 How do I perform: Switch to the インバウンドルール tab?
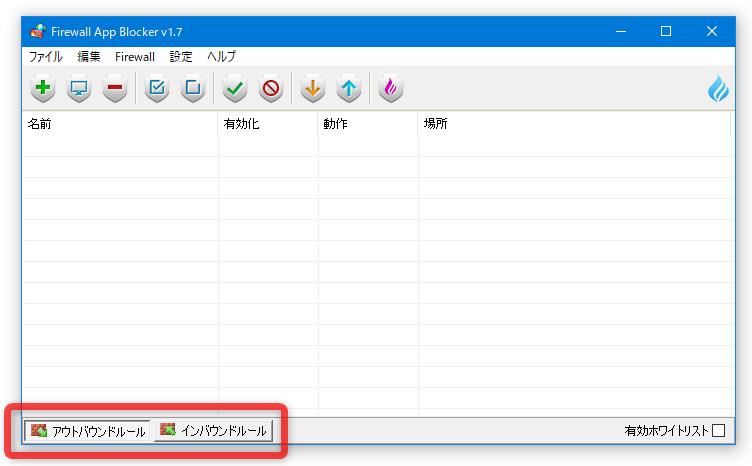pyautogui.click(x=213, y=431)
